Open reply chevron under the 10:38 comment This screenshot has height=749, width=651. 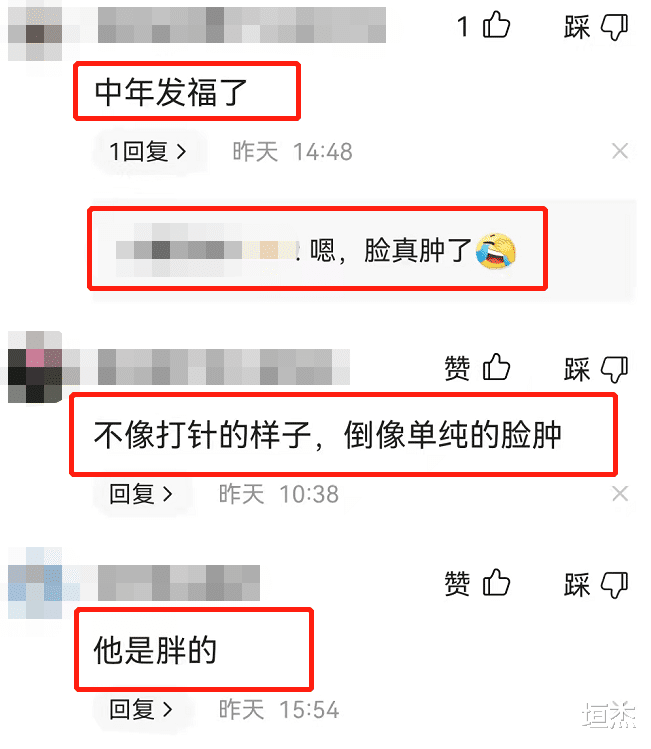coord(167,494)
